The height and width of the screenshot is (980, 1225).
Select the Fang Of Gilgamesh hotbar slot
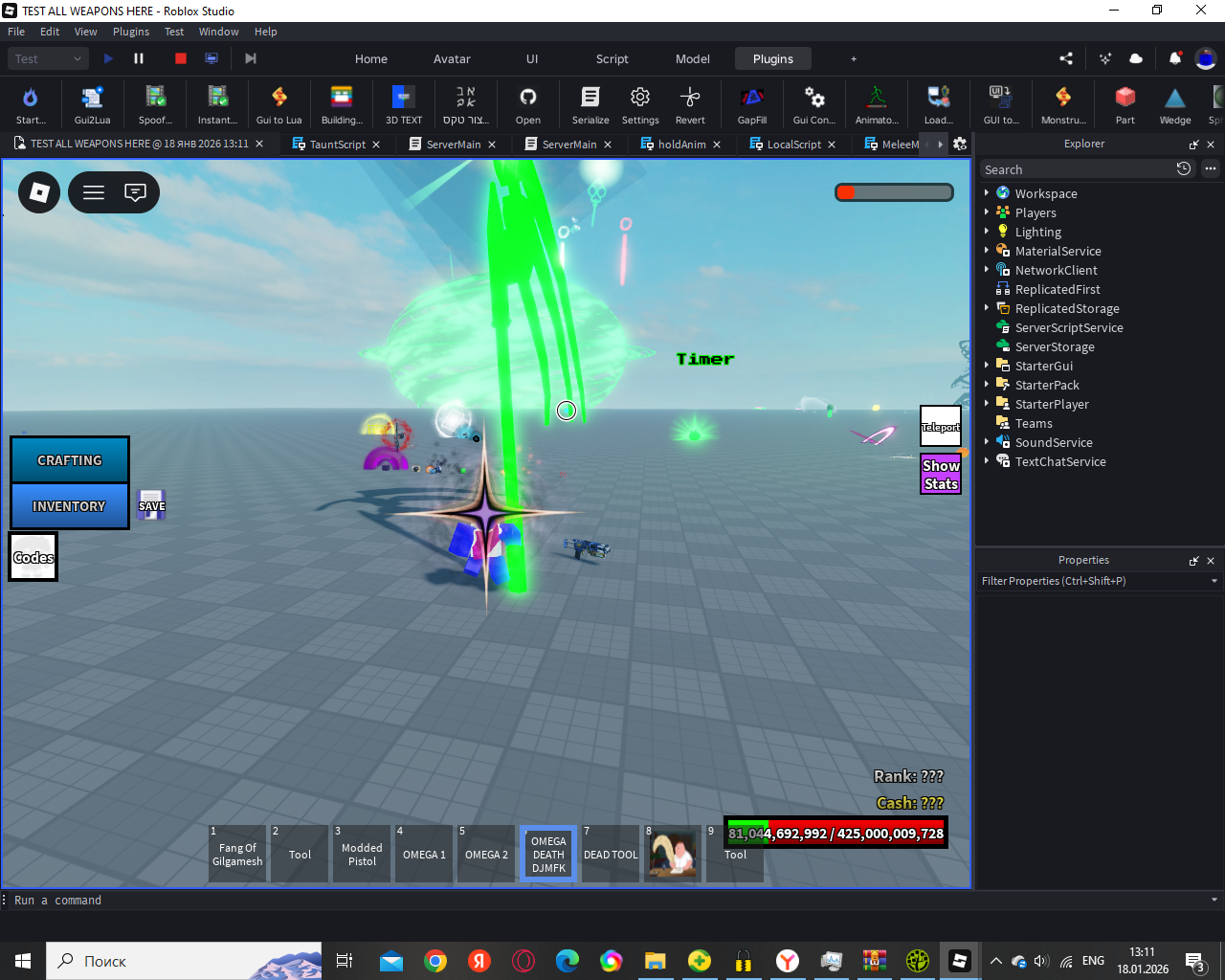(x=237, y=854)
